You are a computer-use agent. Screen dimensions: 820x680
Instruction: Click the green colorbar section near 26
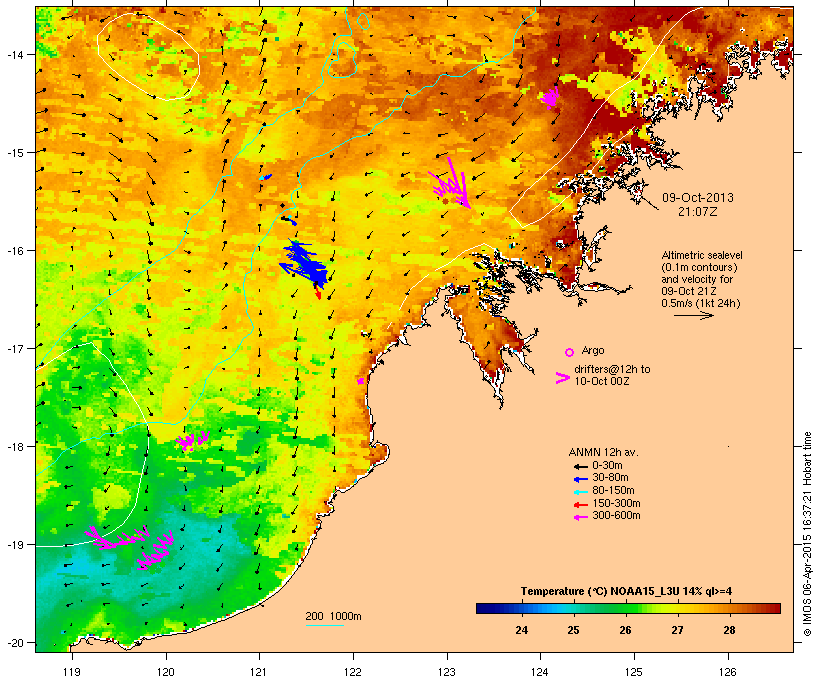(x=625, y=608)
